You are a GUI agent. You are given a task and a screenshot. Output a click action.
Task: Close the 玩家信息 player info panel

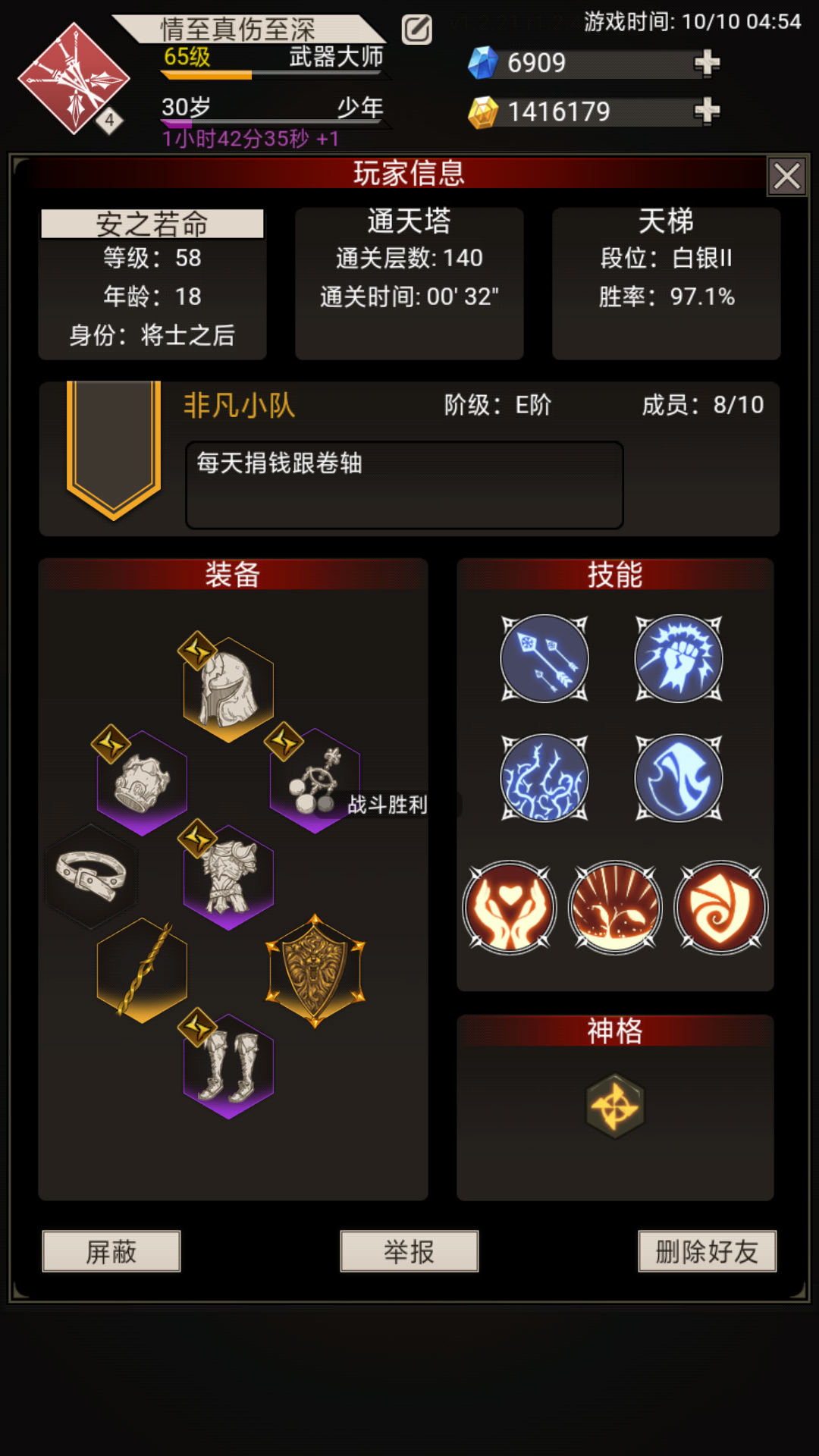(x=787, y=177)
